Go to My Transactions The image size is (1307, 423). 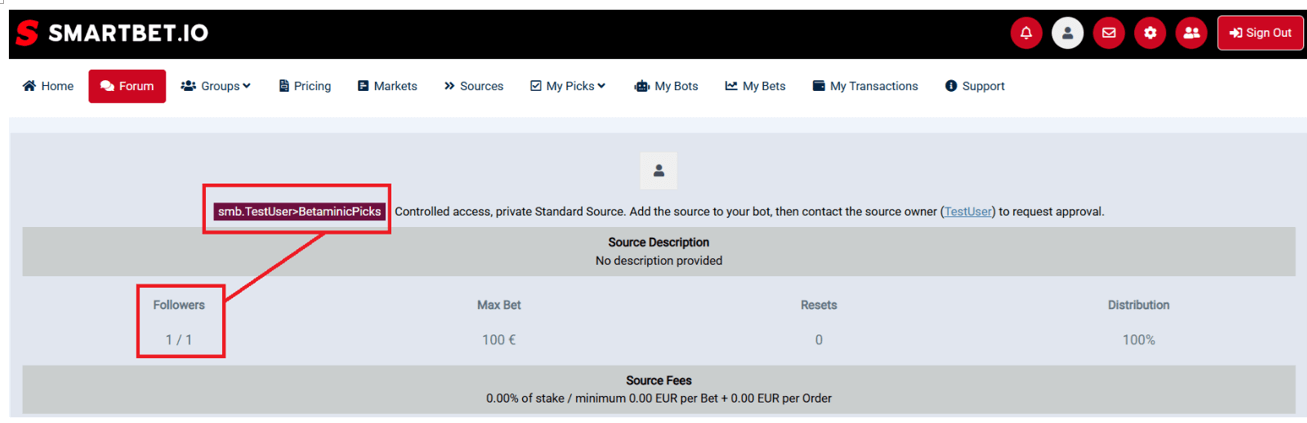coord(865,86)
